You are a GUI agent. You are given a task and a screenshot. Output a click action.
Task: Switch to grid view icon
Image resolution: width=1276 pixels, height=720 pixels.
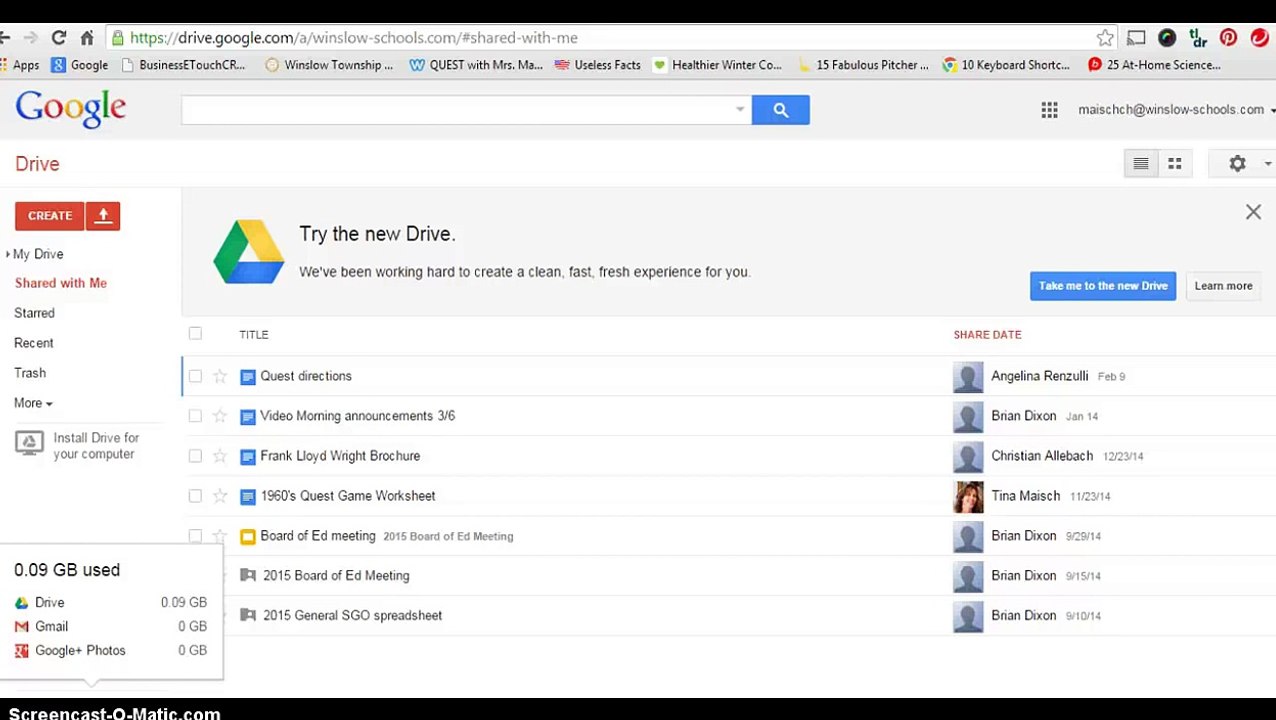coord(1175,164)
